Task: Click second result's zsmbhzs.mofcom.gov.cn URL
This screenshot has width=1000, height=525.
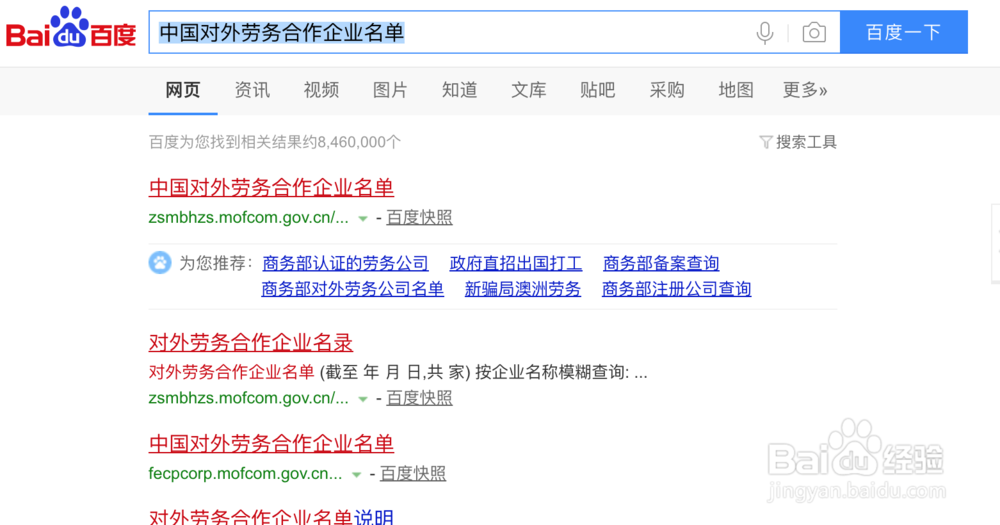Action: [x=249, y=398]
